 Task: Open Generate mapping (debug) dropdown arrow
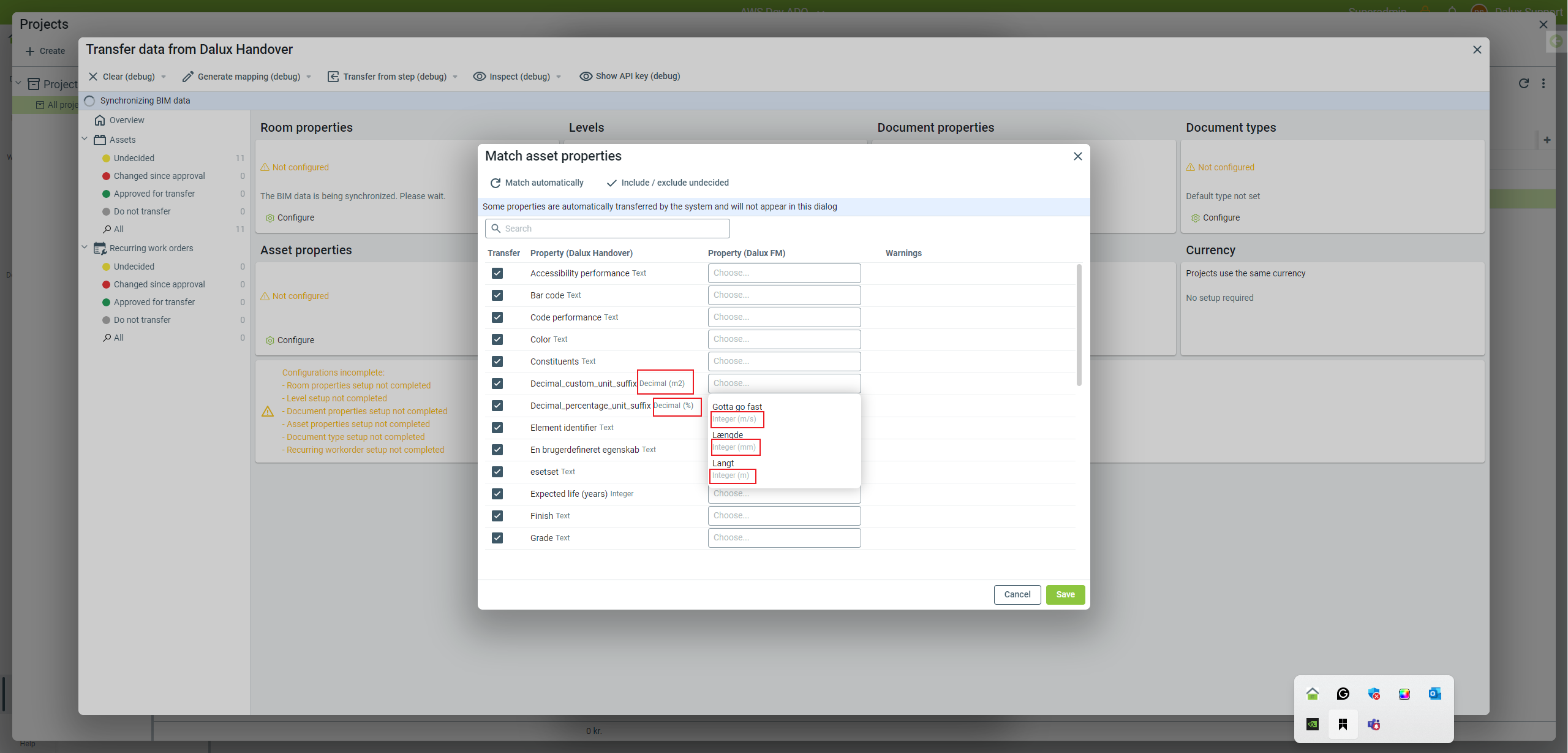309,77
